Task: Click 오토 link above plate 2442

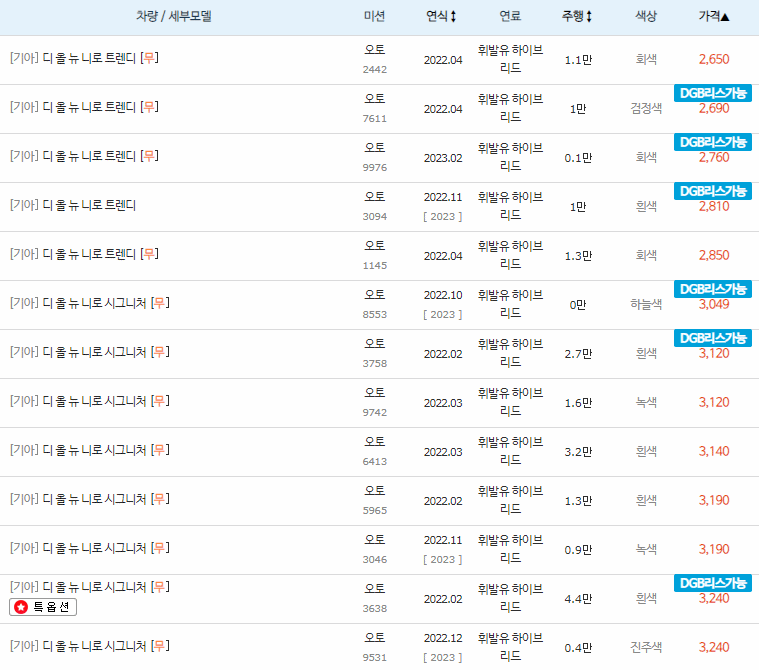Action: (375, 49)
